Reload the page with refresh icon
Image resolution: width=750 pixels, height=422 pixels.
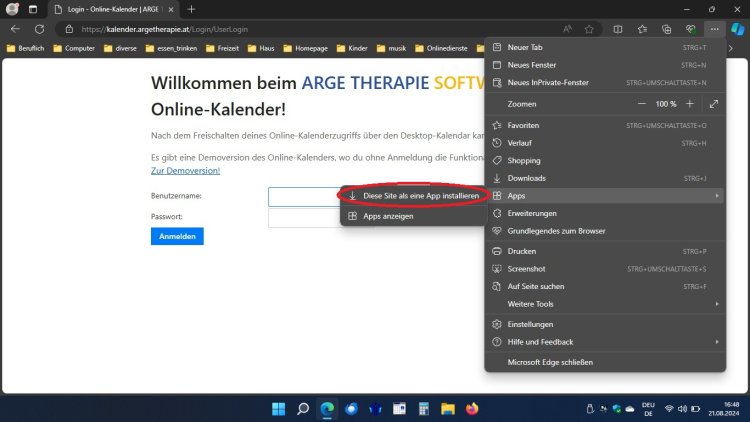point(39,29)
